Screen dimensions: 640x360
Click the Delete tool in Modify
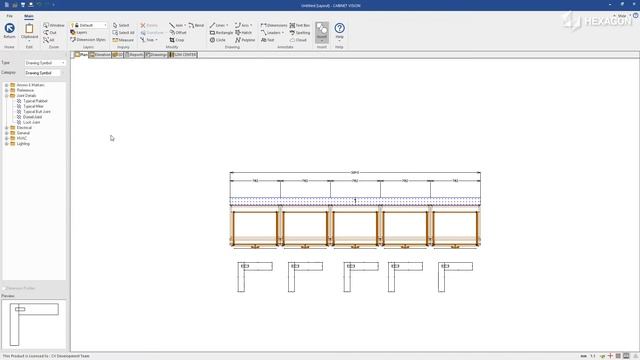[149, 25]
